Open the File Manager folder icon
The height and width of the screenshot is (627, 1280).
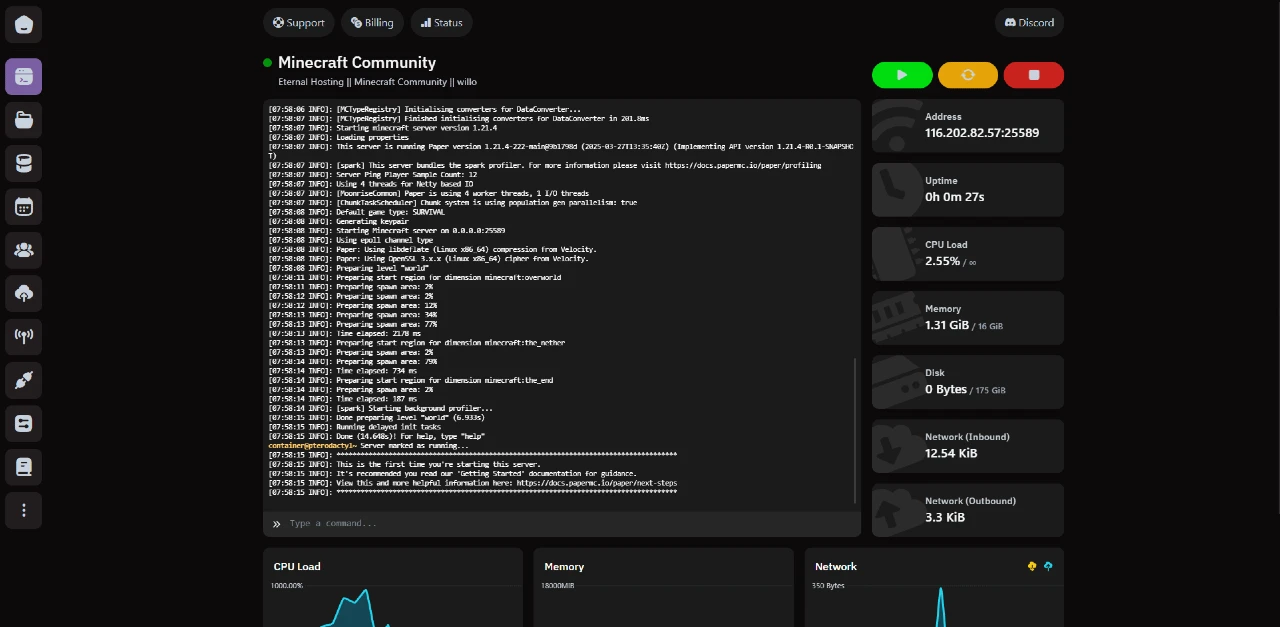point(24,120)
